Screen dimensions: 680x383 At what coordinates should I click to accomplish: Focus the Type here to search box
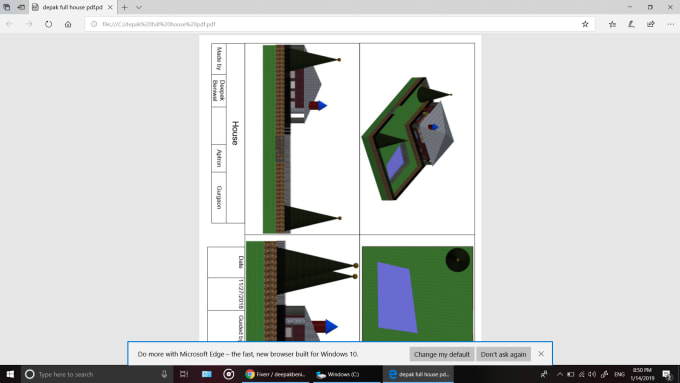pos(98,374)
